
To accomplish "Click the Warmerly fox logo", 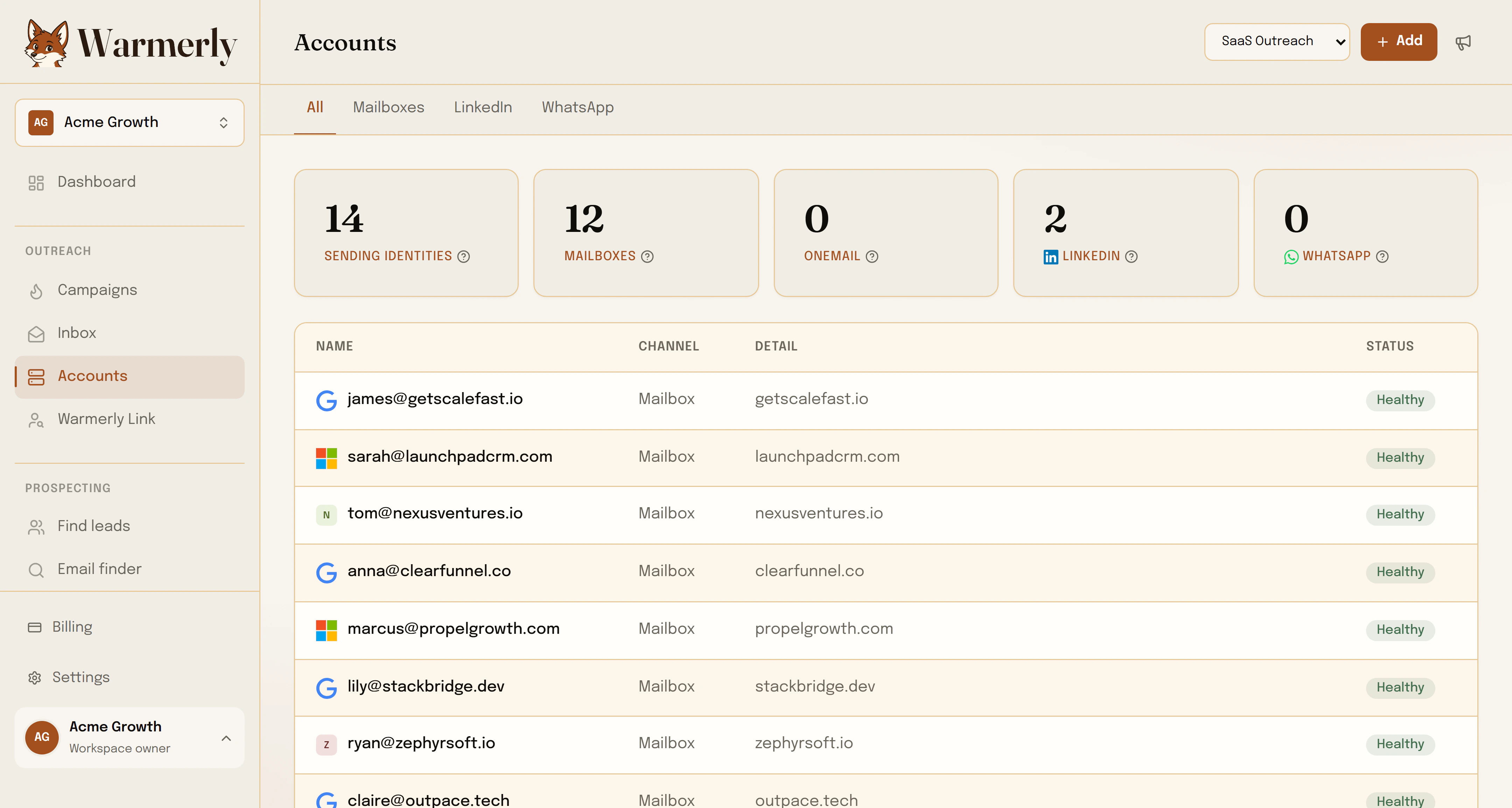I will [46, 43].
